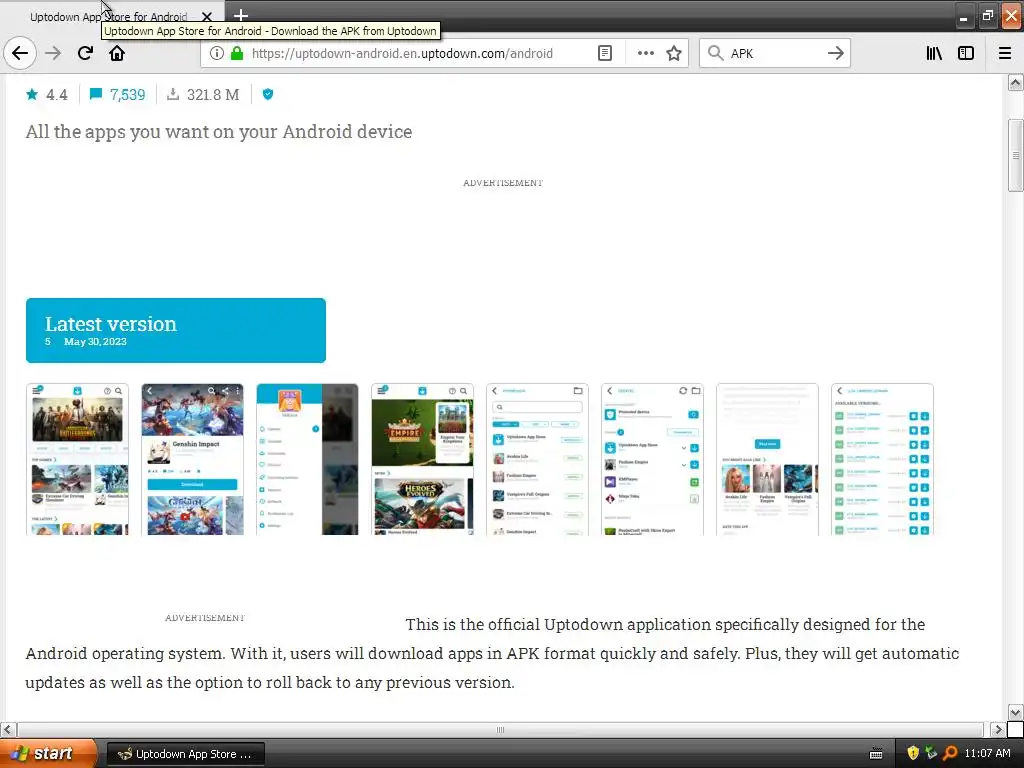Click the Latest version download button
The image size is (1024, 768).
[x=176, y=330]
